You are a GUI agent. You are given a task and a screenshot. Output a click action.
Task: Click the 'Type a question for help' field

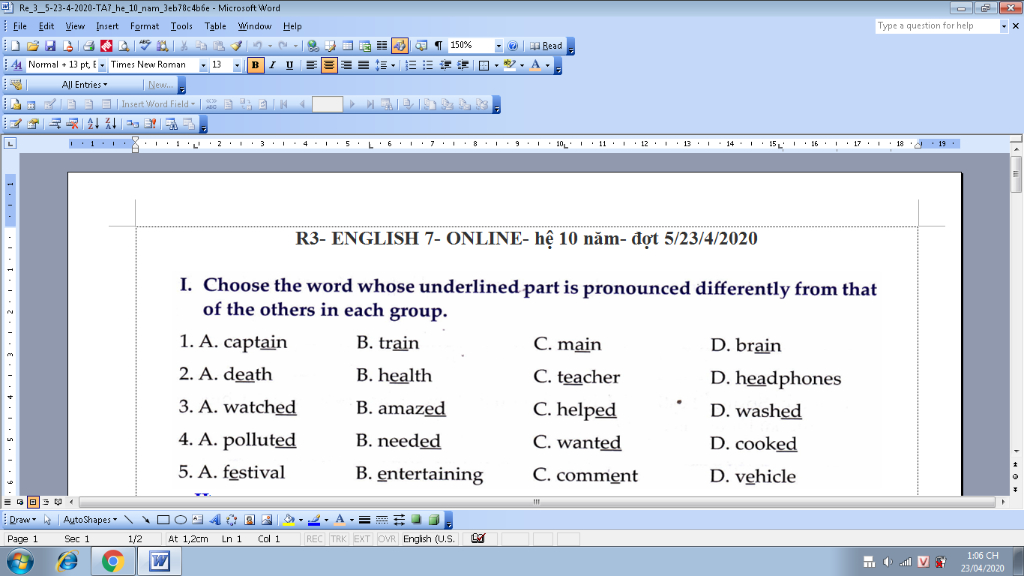pyautogui.click(x=937, y=25)
